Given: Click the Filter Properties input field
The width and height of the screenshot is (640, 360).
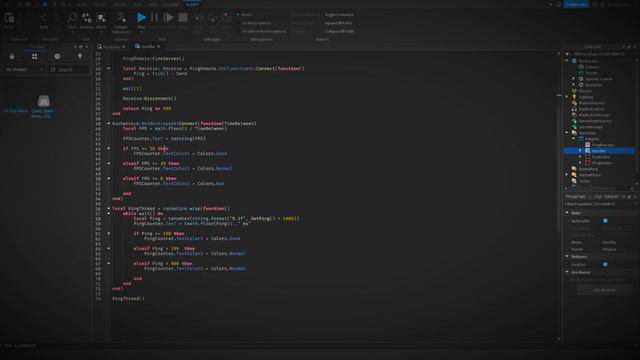Looking at the screenshot, I should point(599,204).
